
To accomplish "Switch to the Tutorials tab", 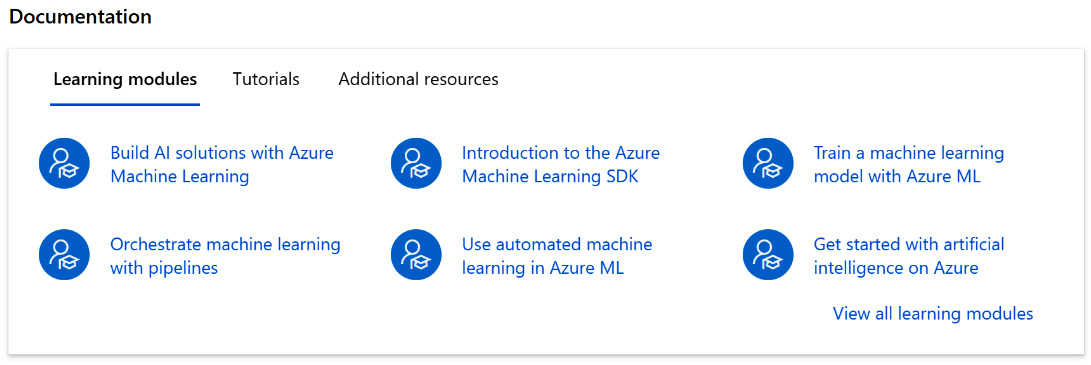I will point(266,79).
